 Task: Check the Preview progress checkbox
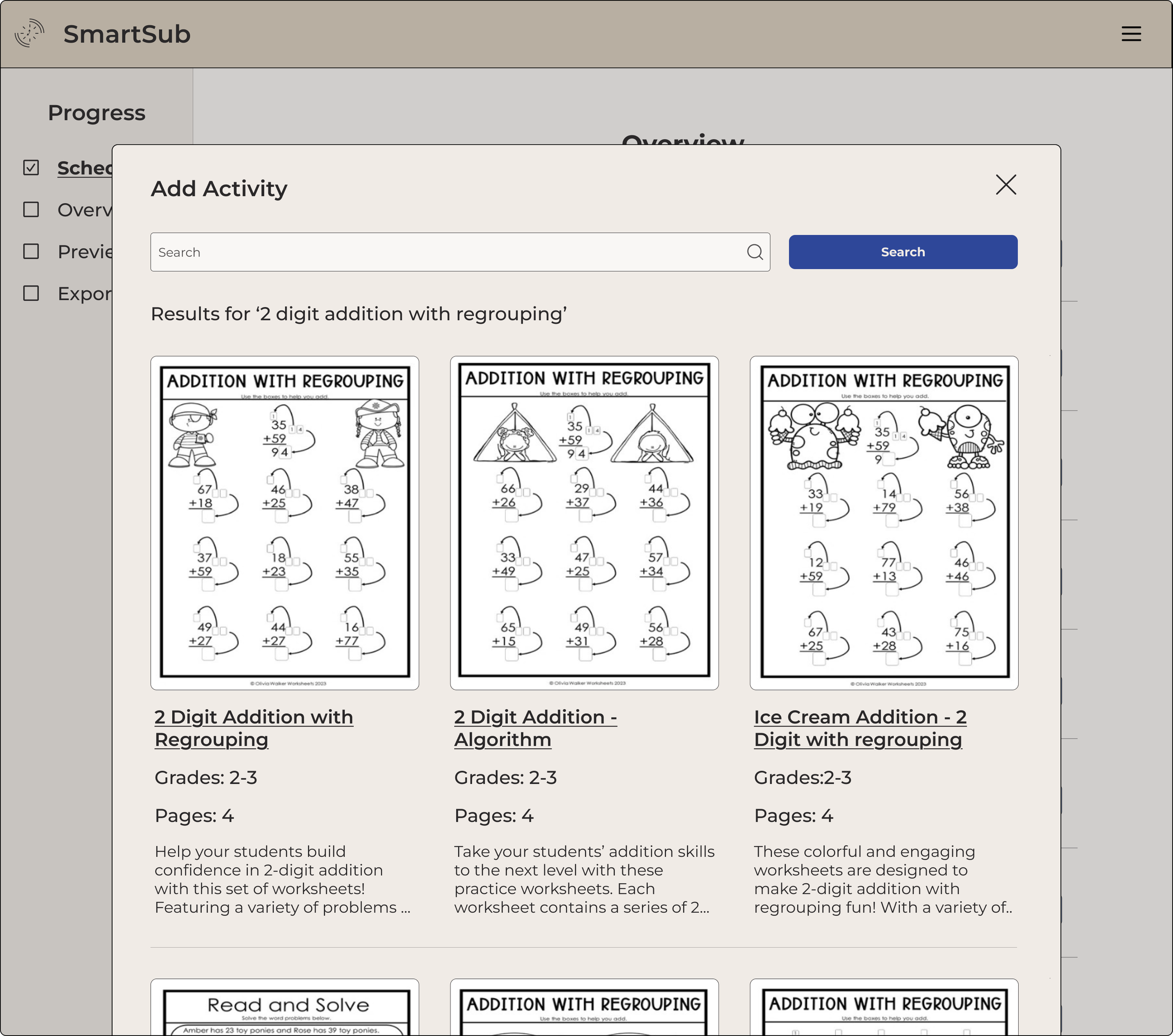(x=31, y=251)
